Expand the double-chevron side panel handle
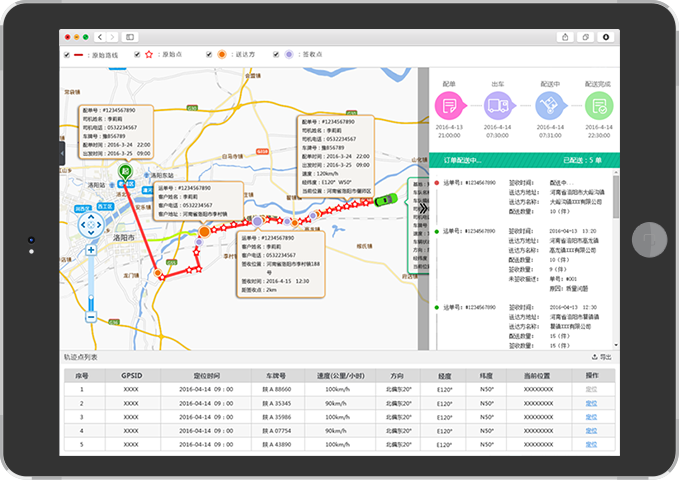The height and width of the screenshot is (480, 679). pos(424,209)
